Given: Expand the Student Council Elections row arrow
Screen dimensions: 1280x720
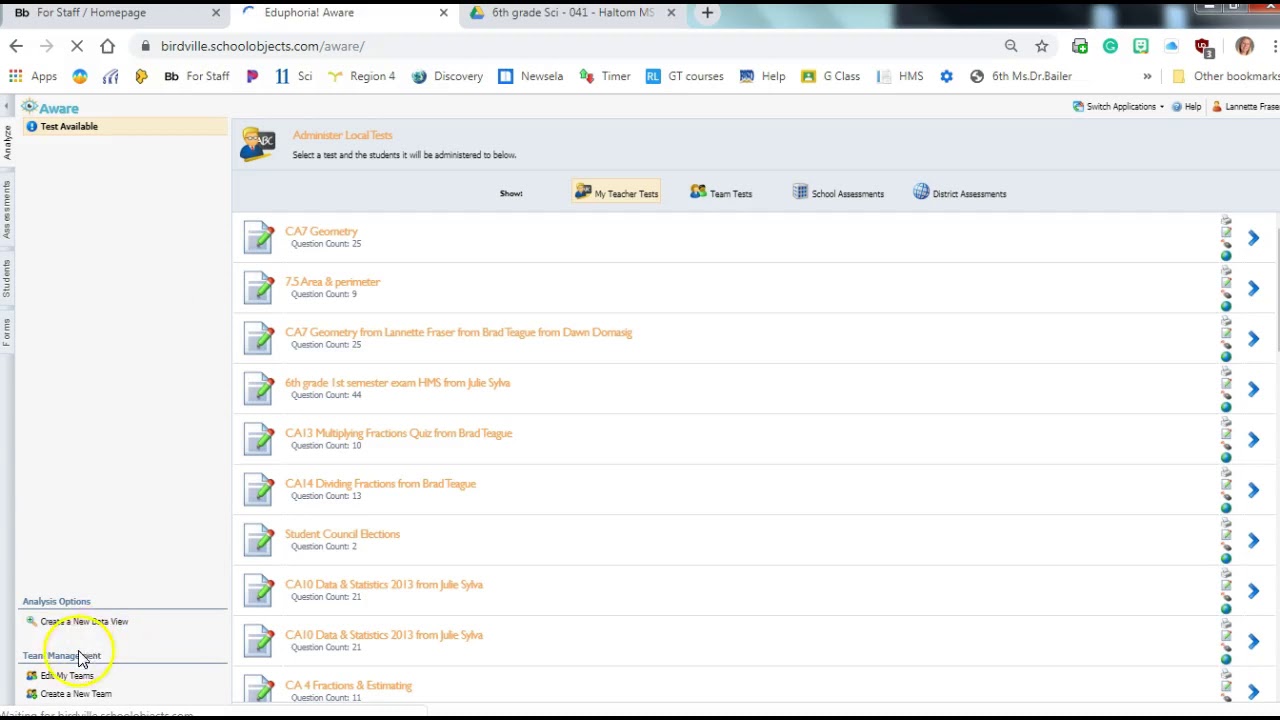Looking at the screenshot, I should (1253, 541).
